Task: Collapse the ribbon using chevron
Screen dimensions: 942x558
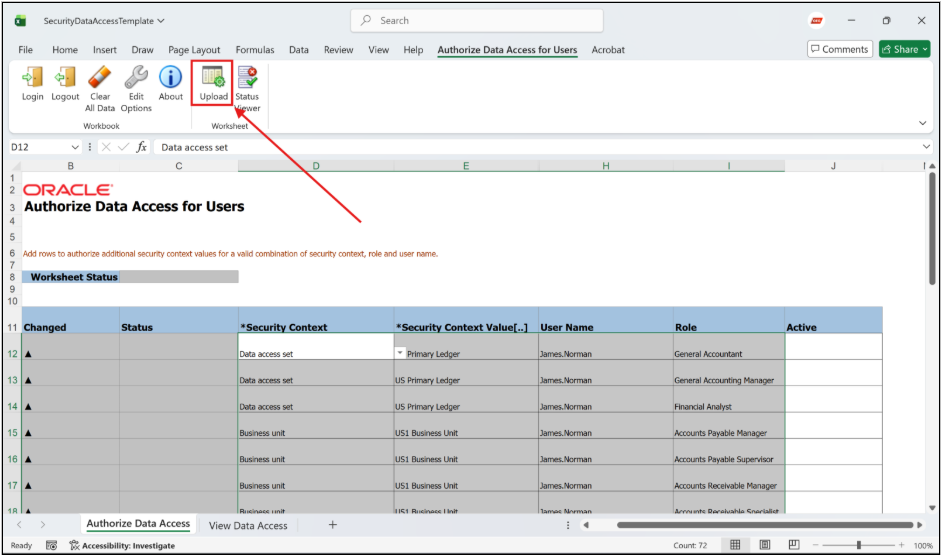Action: click(x=922, y=123)
